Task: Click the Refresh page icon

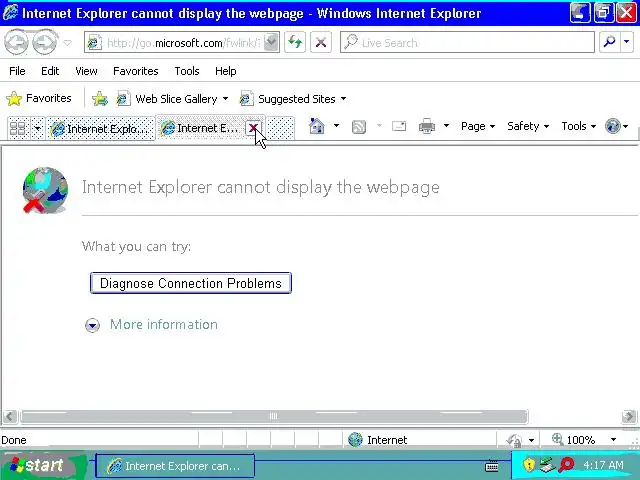Action: pos(295,42)
